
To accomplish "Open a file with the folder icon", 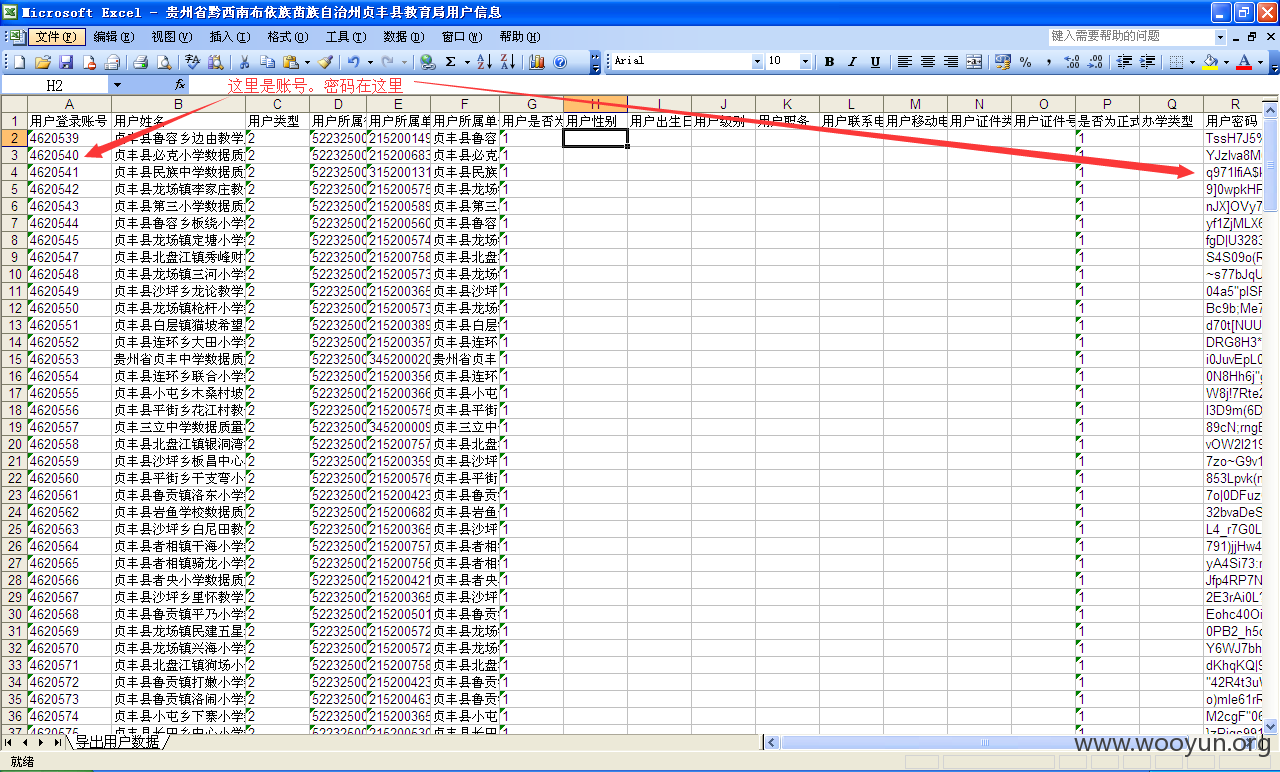I will pyautogui.click(x=43, y=62).
